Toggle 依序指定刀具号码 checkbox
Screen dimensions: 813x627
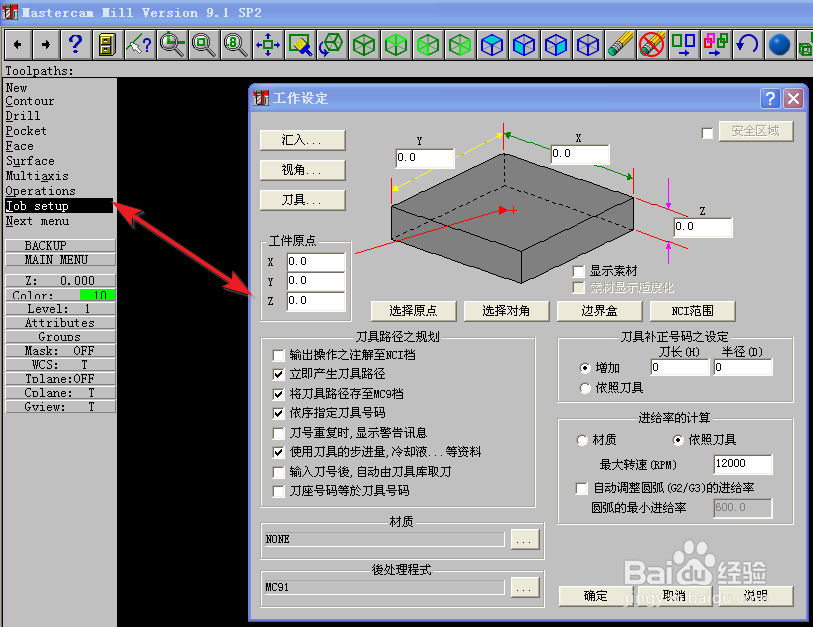click(278, 413)
